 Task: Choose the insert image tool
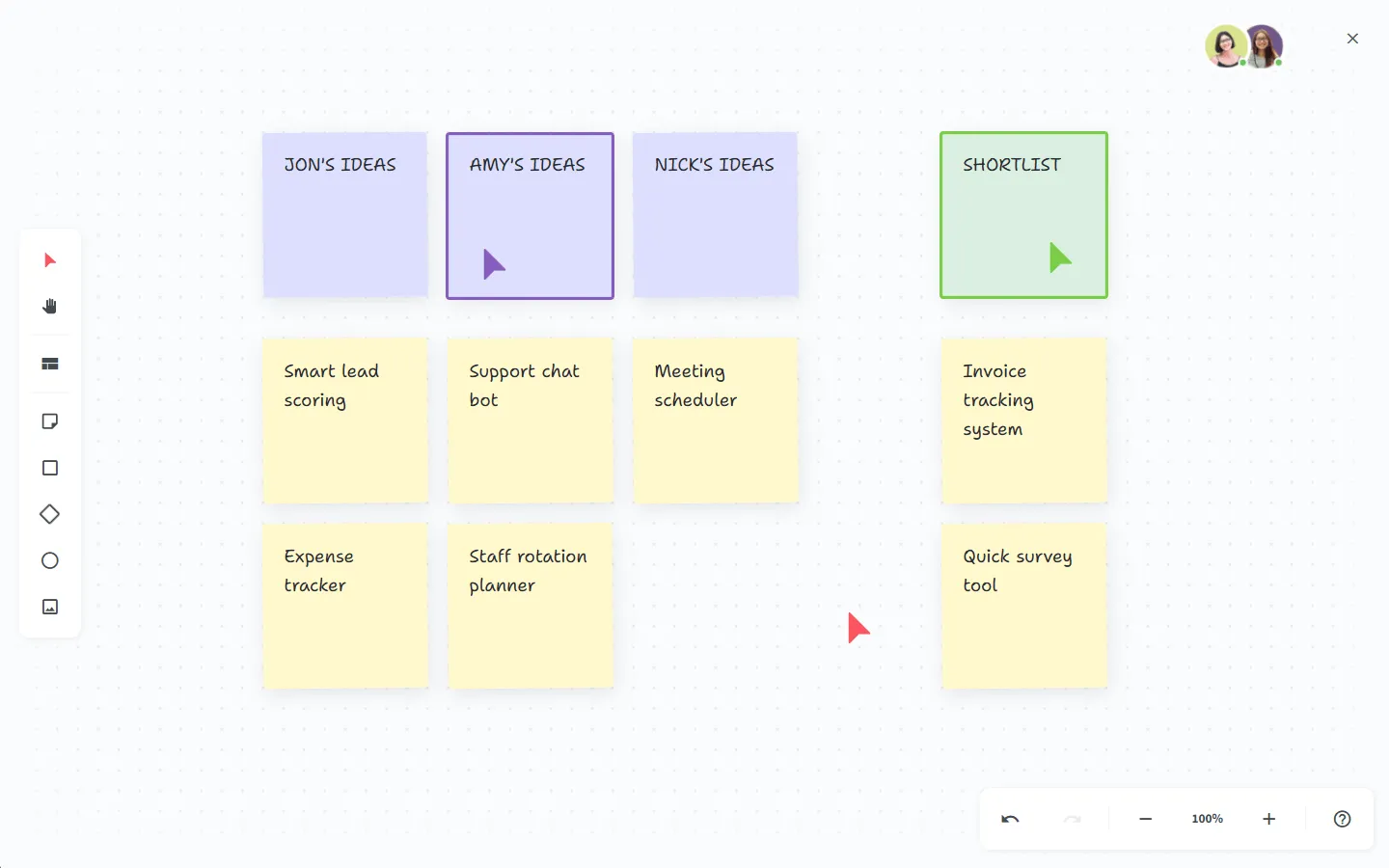(50, 607)
